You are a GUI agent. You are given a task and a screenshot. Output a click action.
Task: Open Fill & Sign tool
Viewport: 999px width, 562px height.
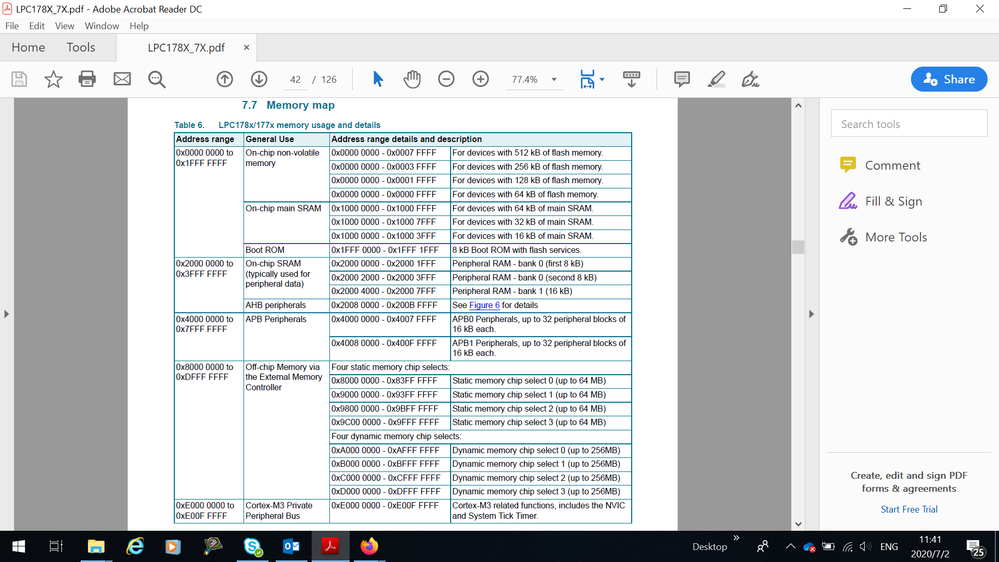pyautogui.click(x=880, y=201)
